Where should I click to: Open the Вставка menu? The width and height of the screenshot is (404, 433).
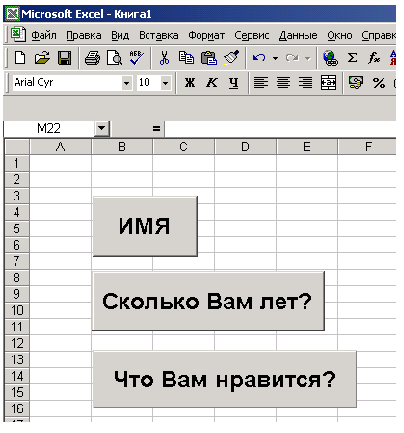[x=159, y=35]
